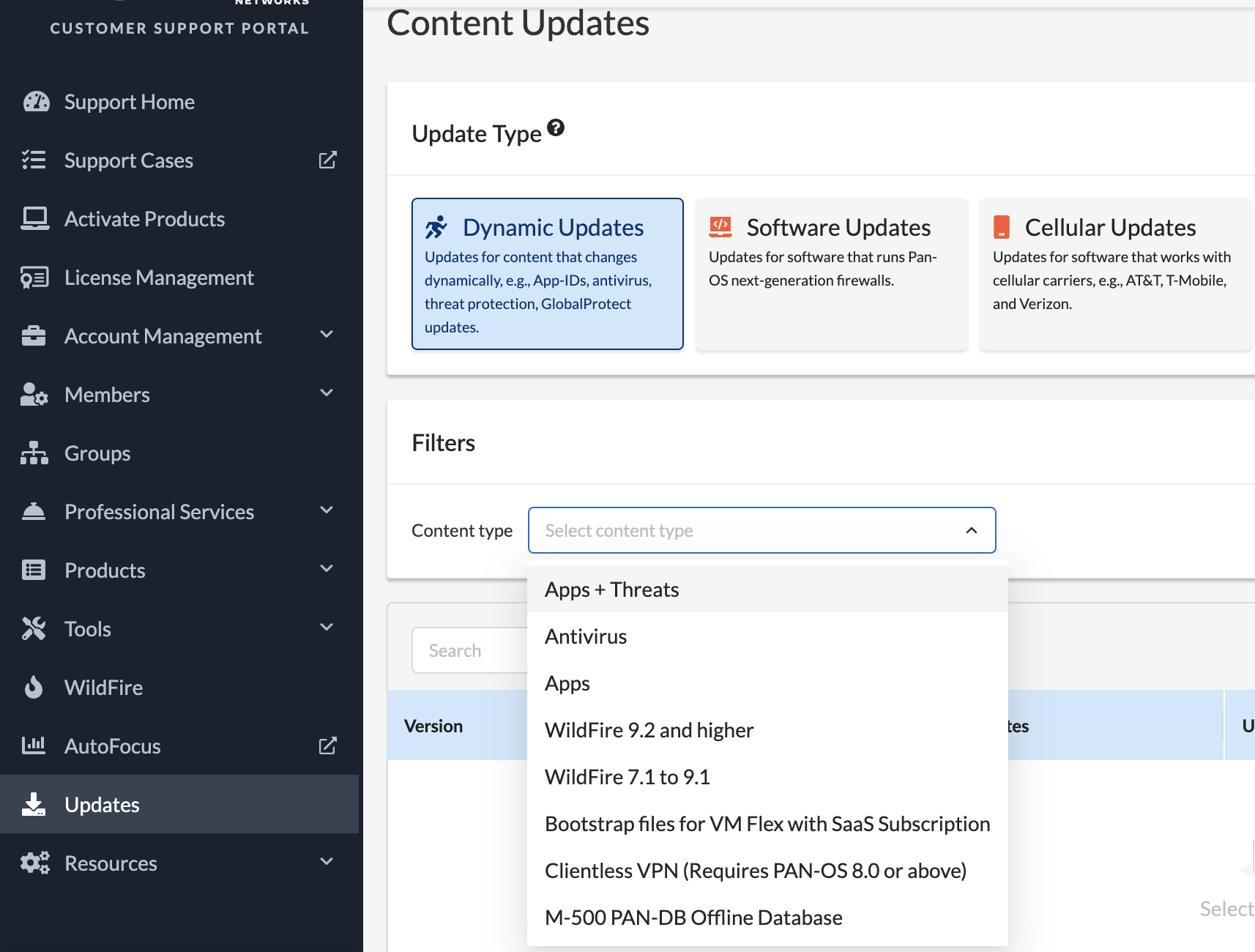Viewport: 1255px width, 952px height.
Task: Click the AutoFocus chart icon
Action: 34,745
